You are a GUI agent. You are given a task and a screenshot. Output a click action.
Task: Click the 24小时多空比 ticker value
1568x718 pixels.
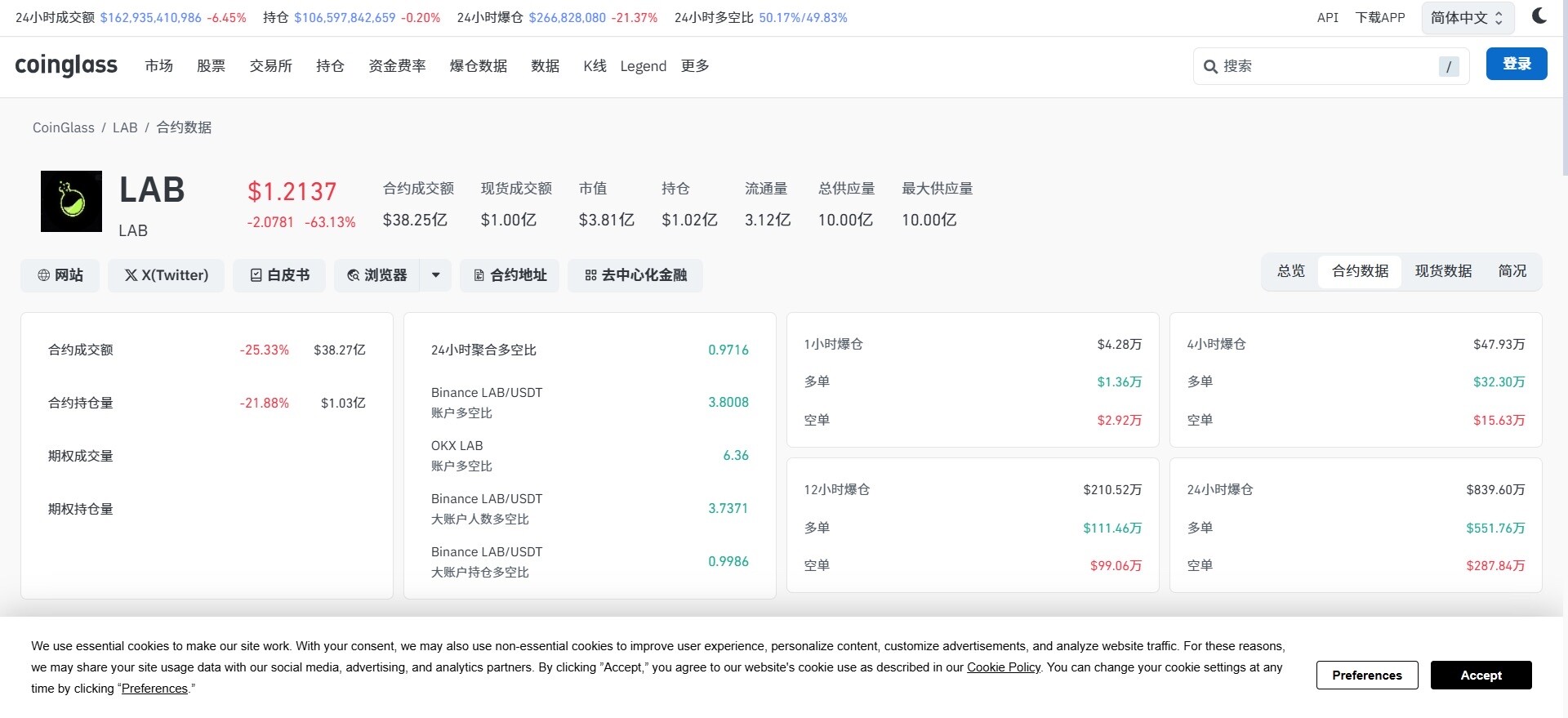(803, 17)
